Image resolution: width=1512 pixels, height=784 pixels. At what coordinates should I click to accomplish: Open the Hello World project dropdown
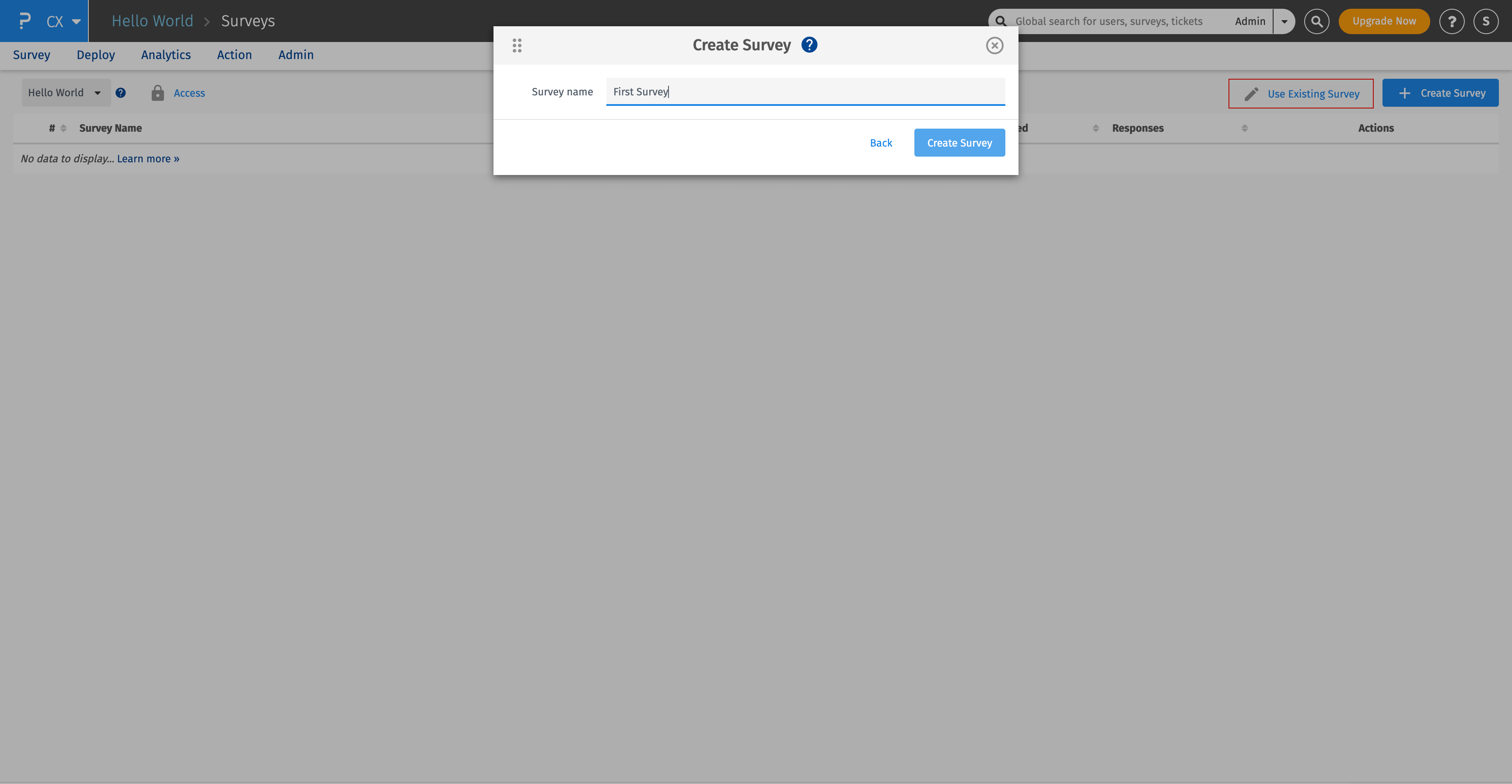(66, 93)
